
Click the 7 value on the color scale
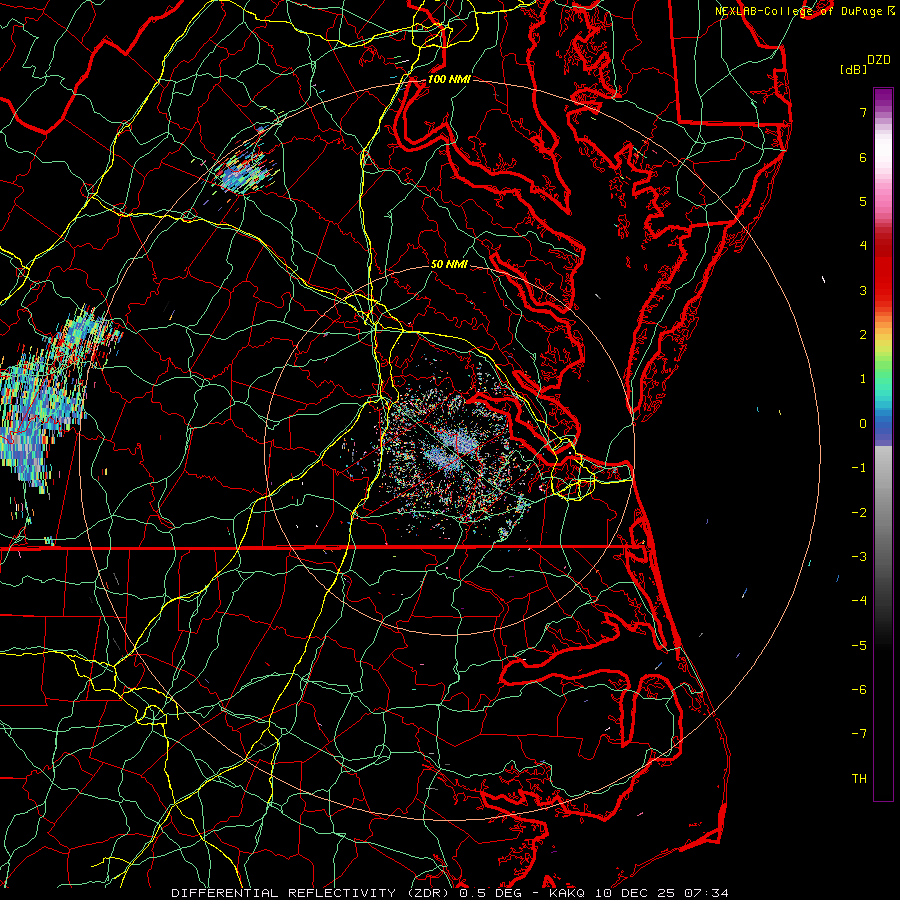click(x=863, y=112)
